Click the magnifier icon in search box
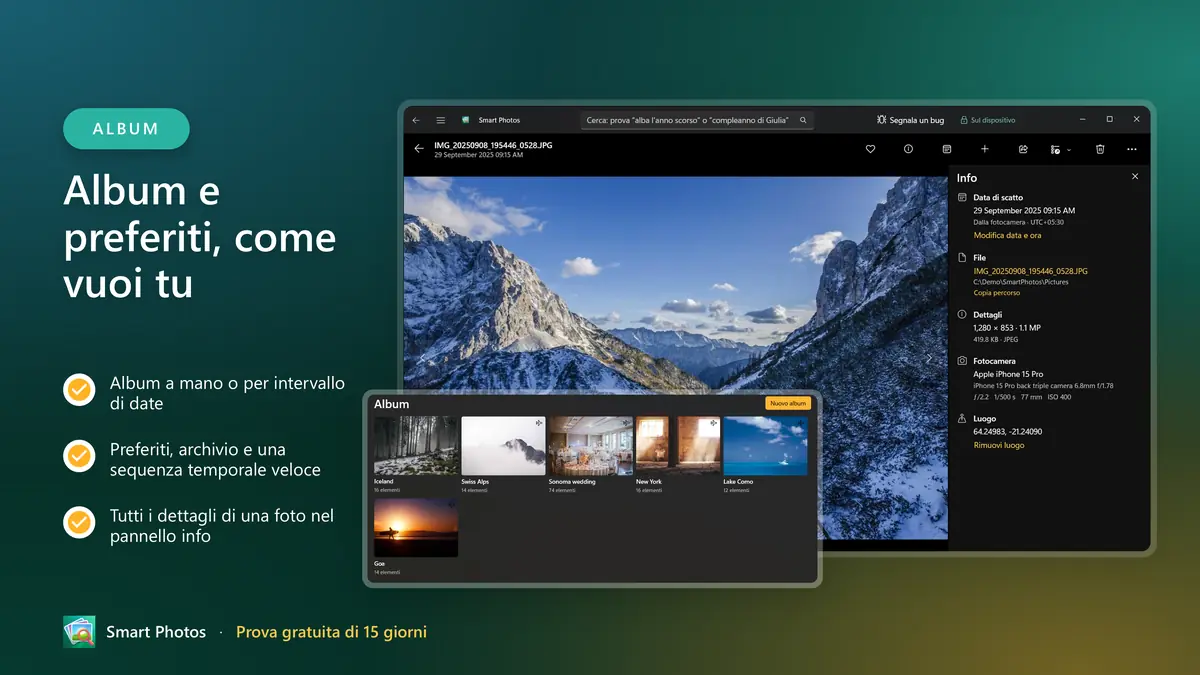 [803, 120]
